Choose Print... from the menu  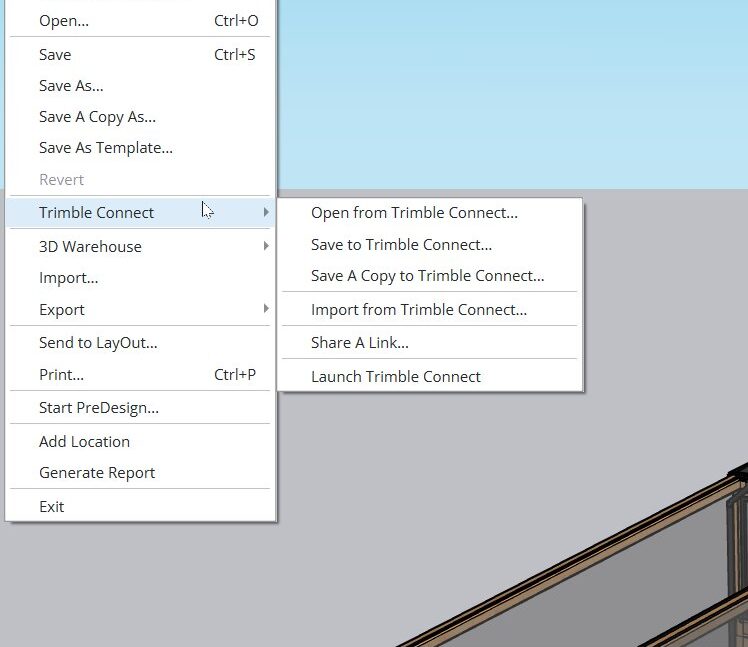pyautogui.click(x=140, y=375)
